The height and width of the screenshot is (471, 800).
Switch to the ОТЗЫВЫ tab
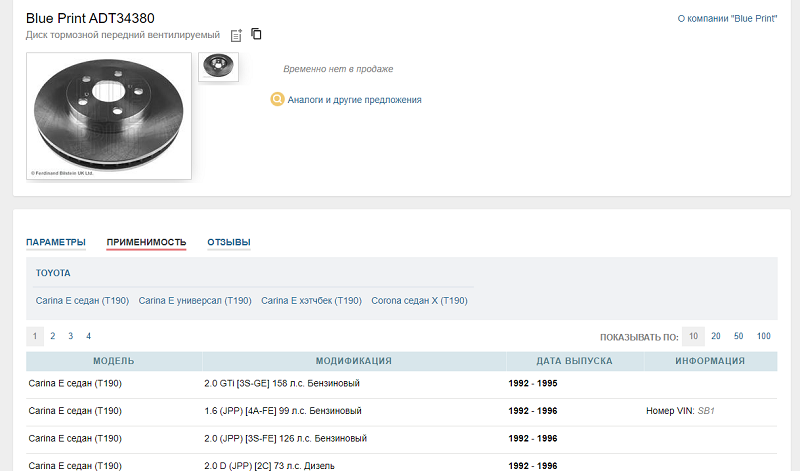pos(229,242)
